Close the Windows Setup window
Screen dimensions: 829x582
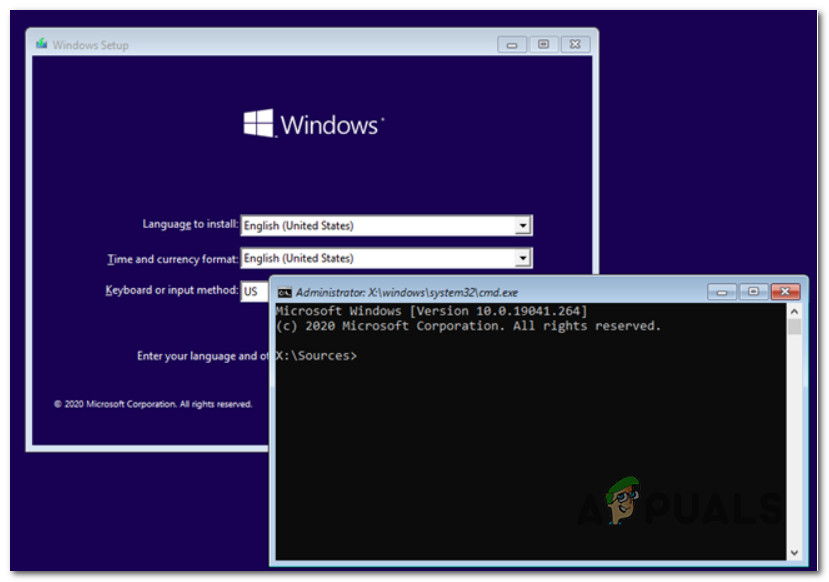tap(575, 44)
